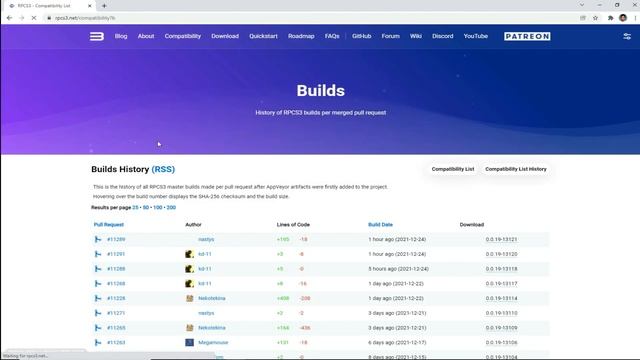Bookmark this page with the star icon
The width and height of the screenshot is (640, 360).
(596, 18)
